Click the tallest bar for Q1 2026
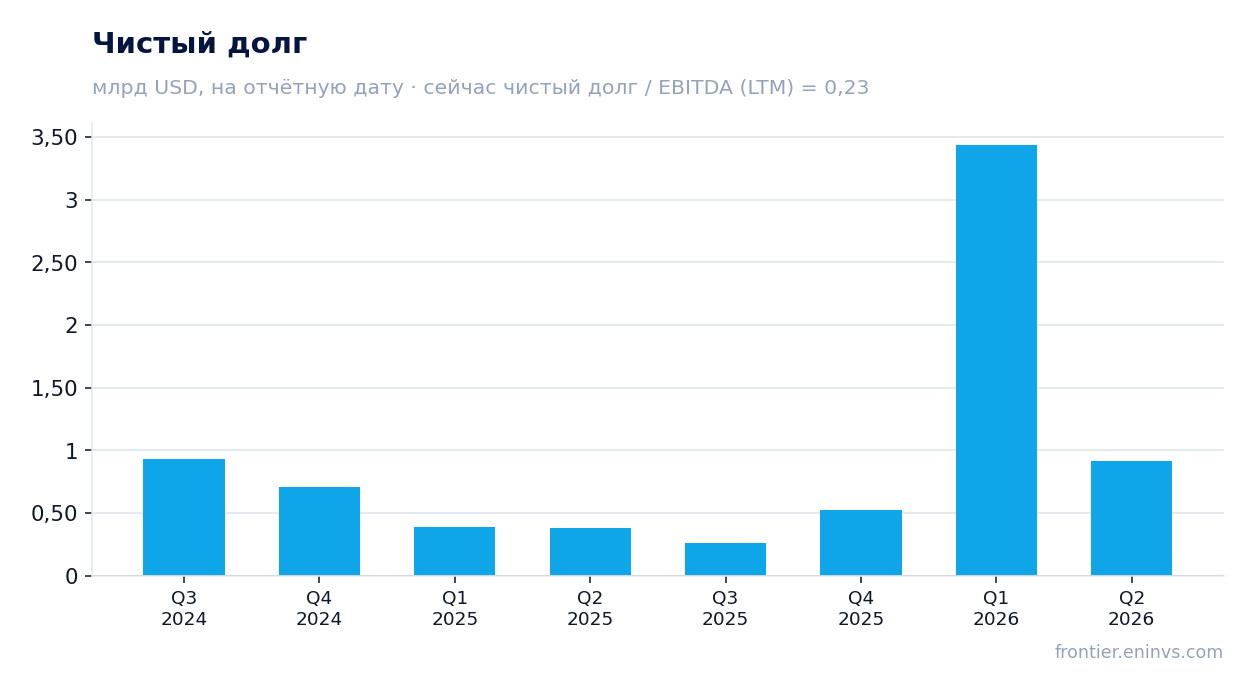This screenshot has height=693, width=1254. [x=996, y=360]
